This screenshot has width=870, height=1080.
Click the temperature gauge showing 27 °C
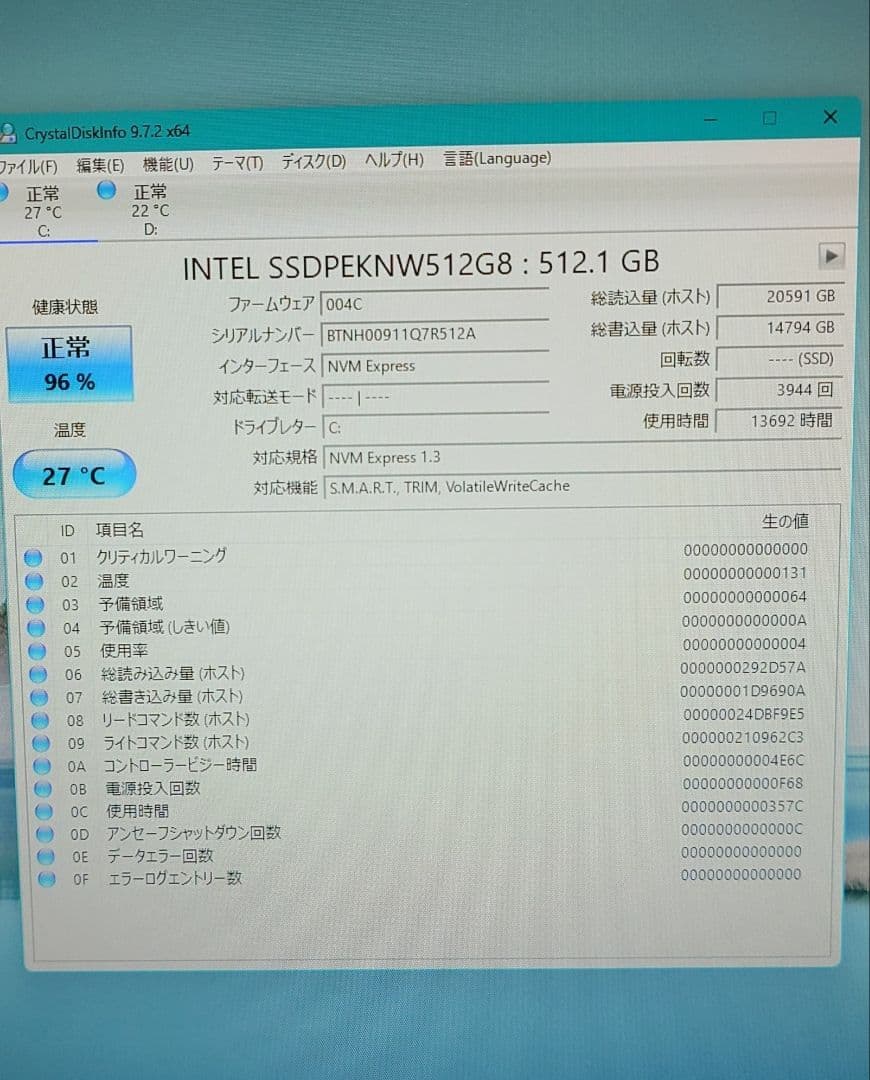pyautogui.click(x=72, y=474)
